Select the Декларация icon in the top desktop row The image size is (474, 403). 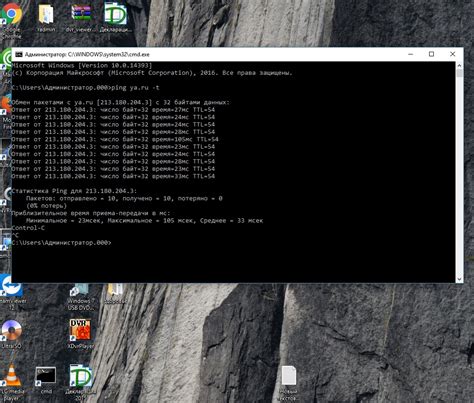(115, 14)
